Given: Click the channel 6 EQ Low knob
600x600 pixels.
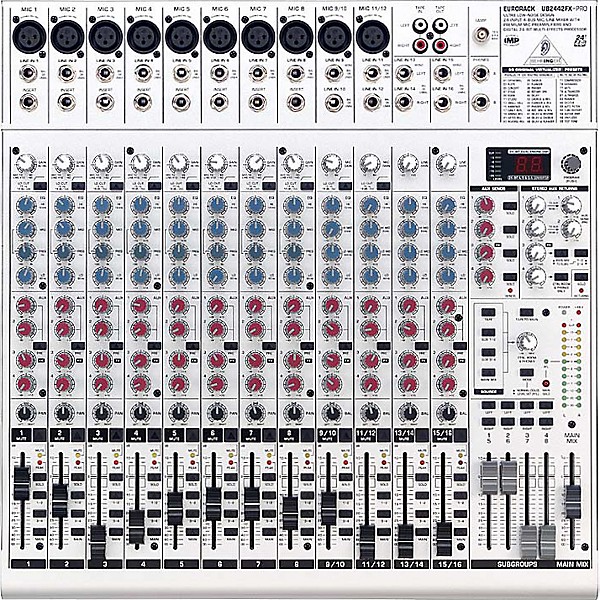Looking at the screenshot, I should tap(217, 276).
